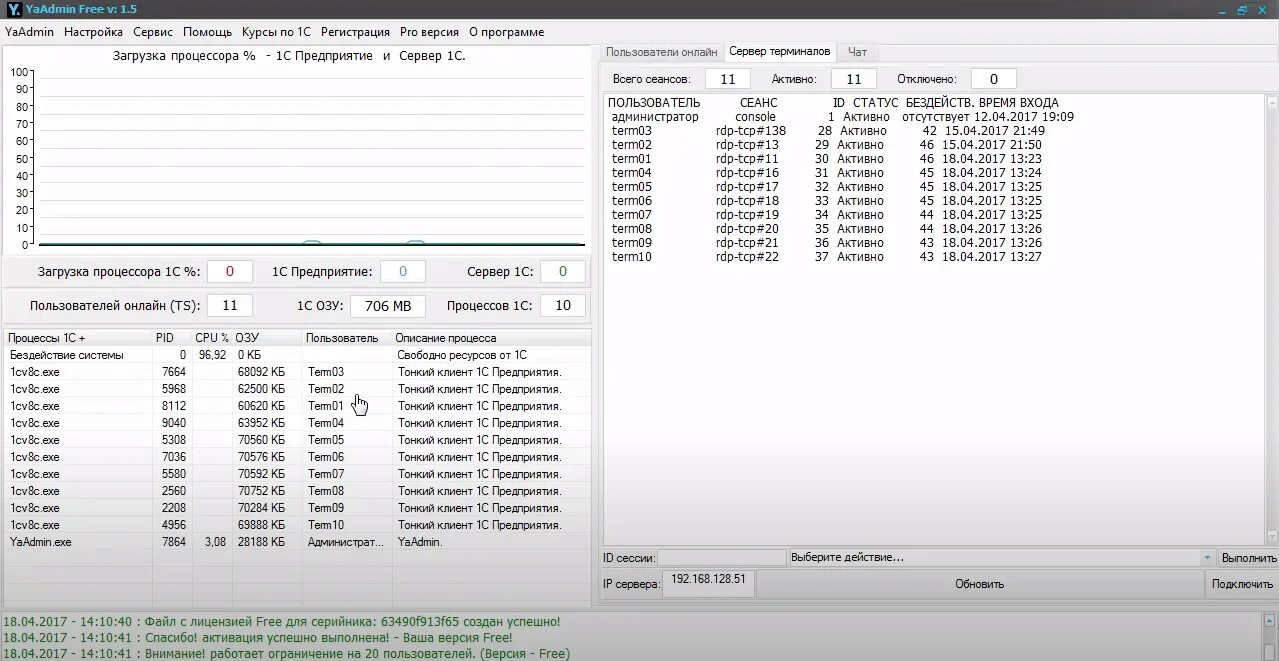This screenshot has width=1279, height=661.
Task: Click the Процессов 1С value box
Action: click(x=563, y=306)
